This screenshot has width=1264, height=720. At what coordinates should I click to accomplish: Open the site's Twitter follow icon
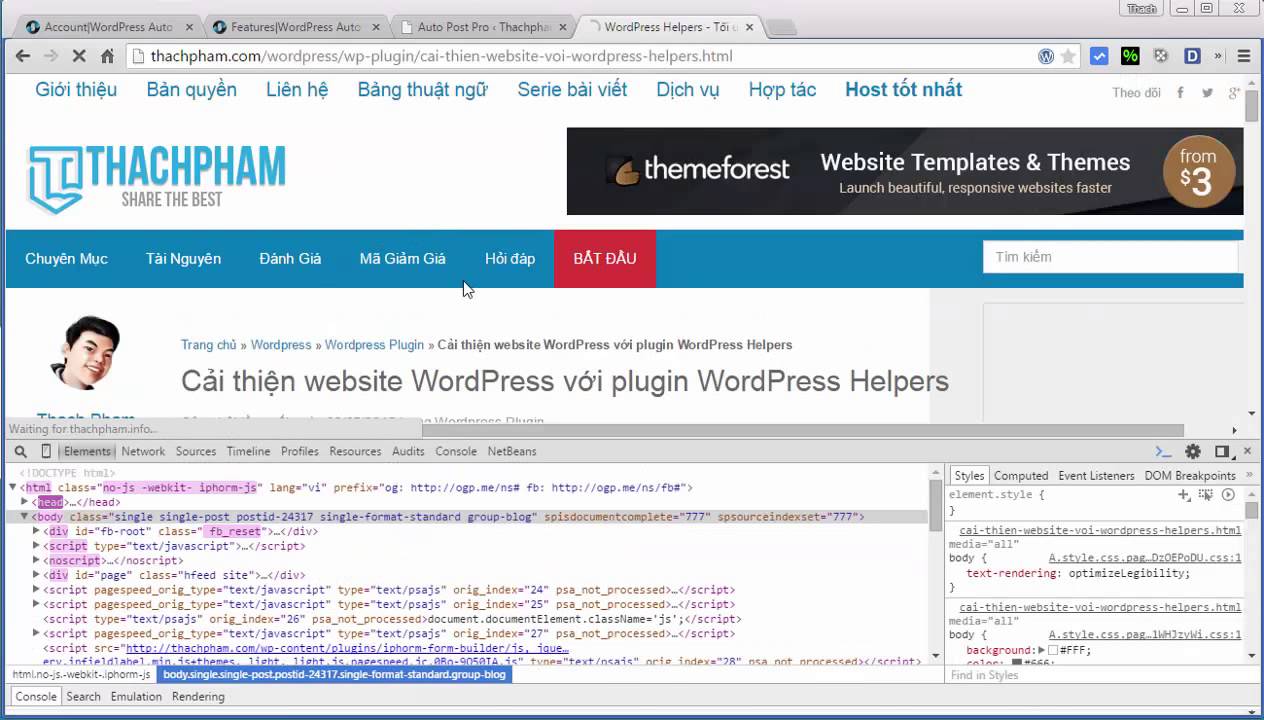click(x=1207, y=92)
